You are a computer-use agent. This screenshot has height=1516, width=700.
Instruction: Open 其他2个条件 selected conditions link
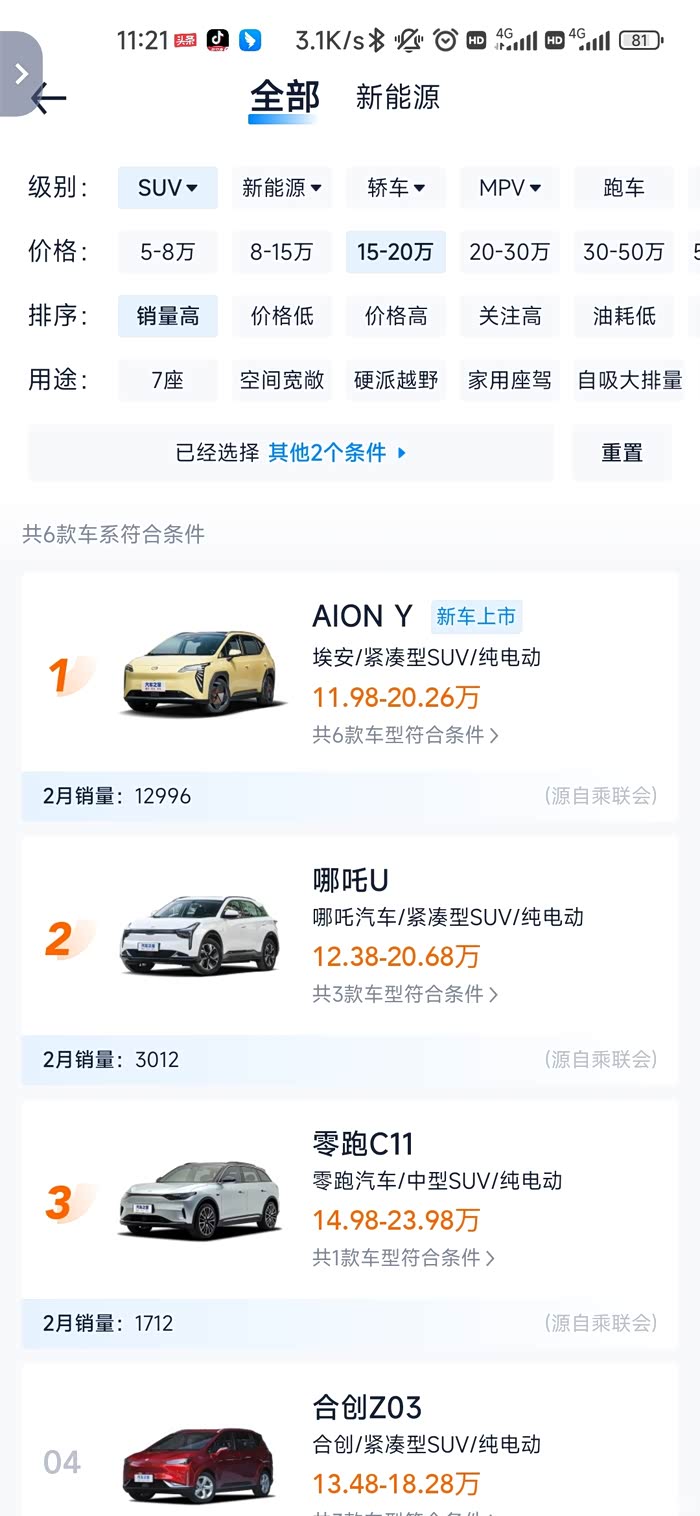tap(337, 453)
